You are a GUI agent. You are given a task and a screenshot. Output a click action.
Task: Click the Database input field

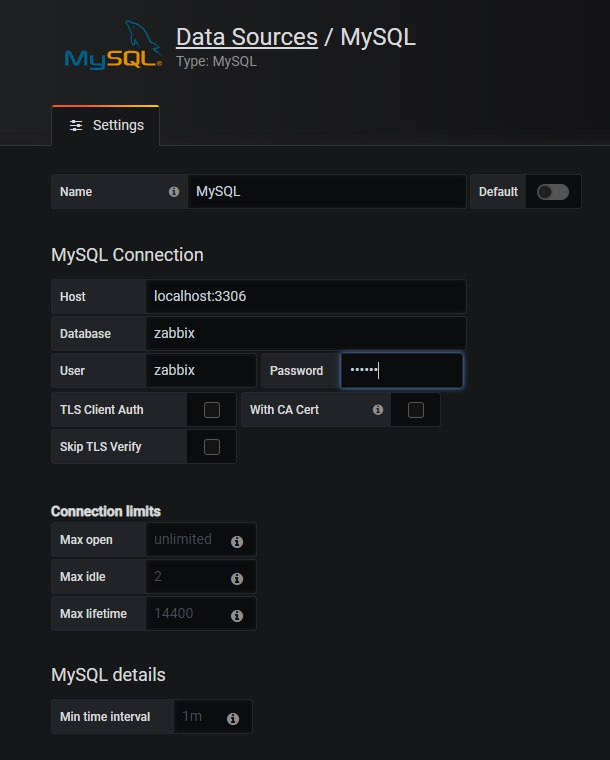(306, 334)
